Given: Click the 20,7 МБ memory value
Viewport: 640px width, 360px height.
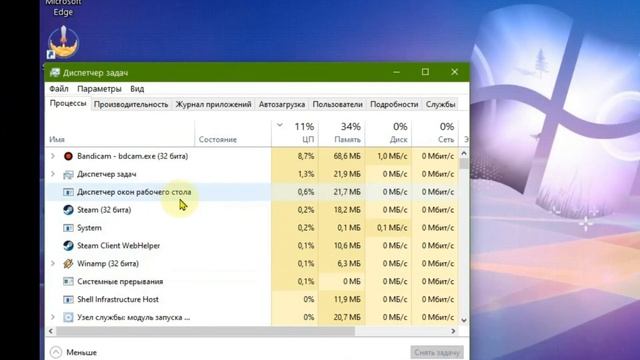Looking at the screenshot, I should (347, 317).
